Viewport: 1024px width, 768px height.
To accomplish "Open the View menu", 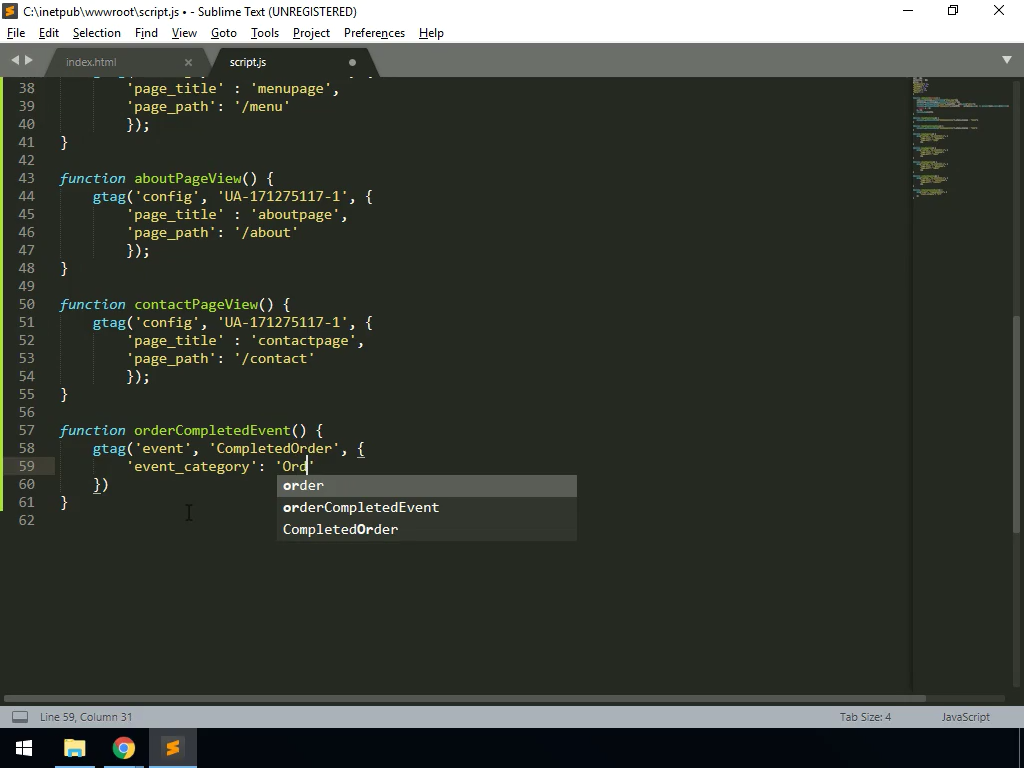I will click(184, 33).
